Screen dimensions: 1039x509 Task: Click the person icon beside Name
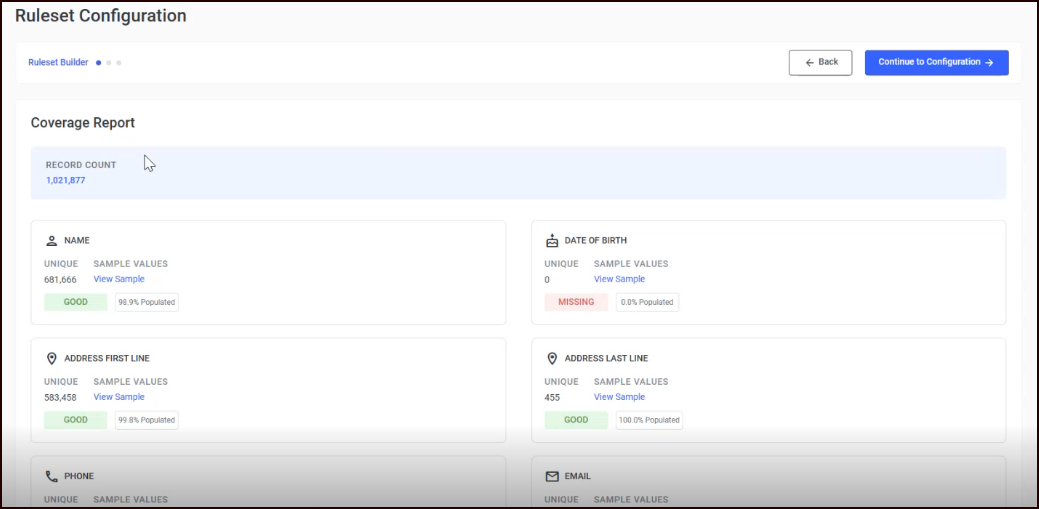[x=52, y=241]
